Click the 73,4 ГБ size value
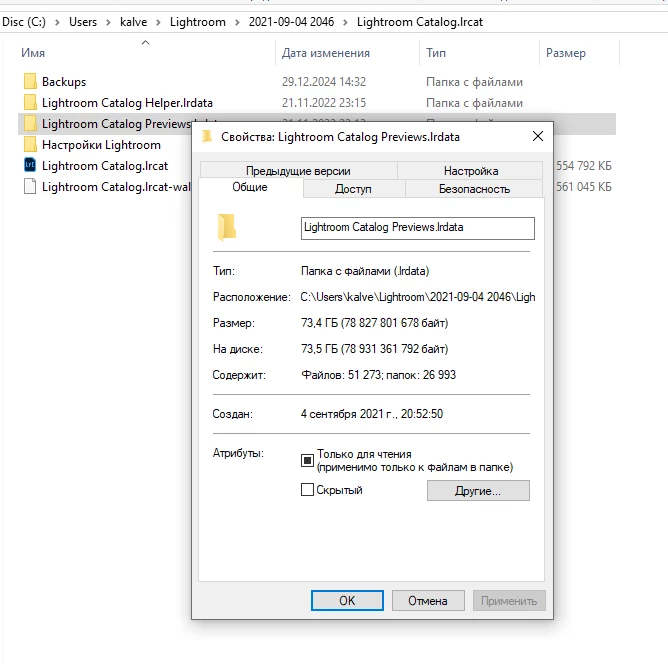668x664 pixels. pyautogui.click(x=374, y=323)
